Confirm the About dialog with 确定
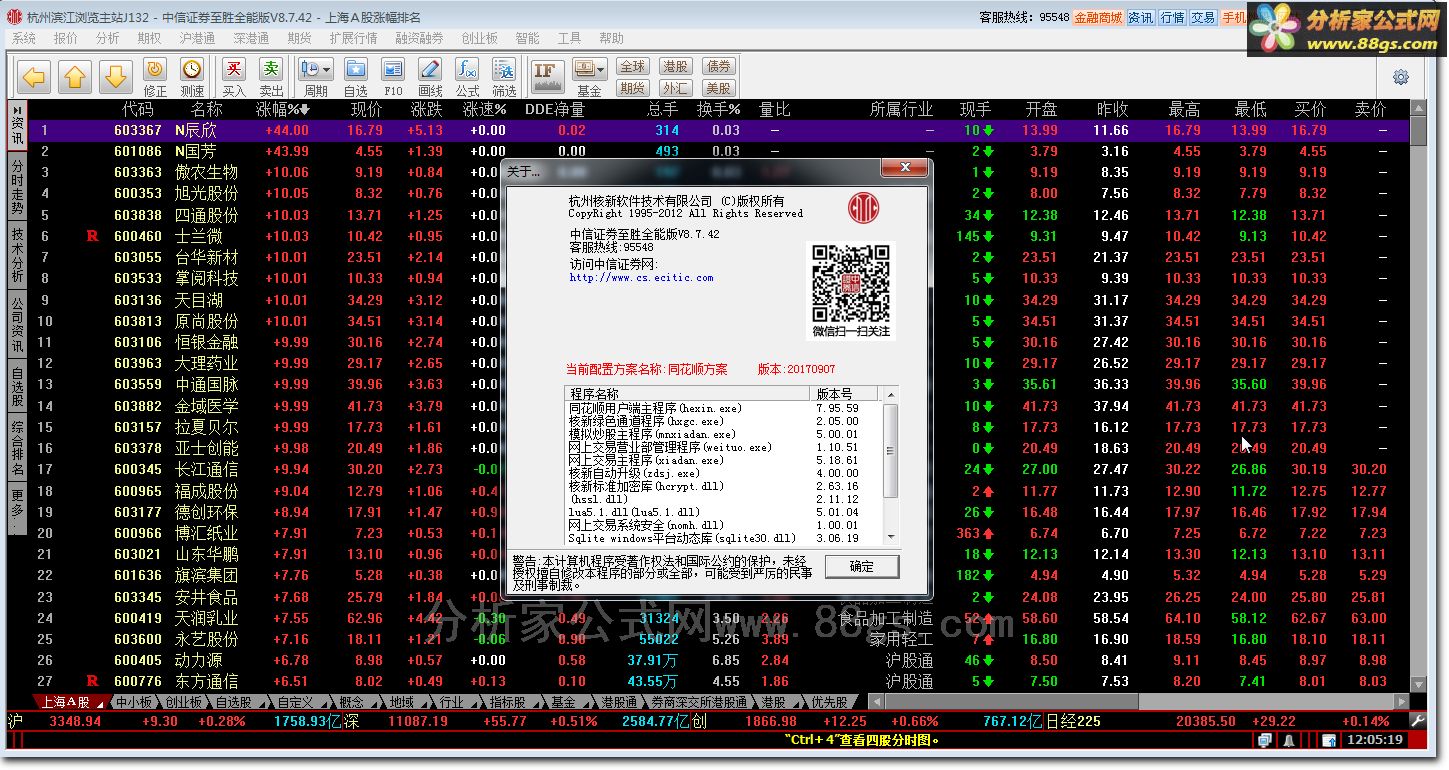1449x770 pixels. [x=861, y=566]
